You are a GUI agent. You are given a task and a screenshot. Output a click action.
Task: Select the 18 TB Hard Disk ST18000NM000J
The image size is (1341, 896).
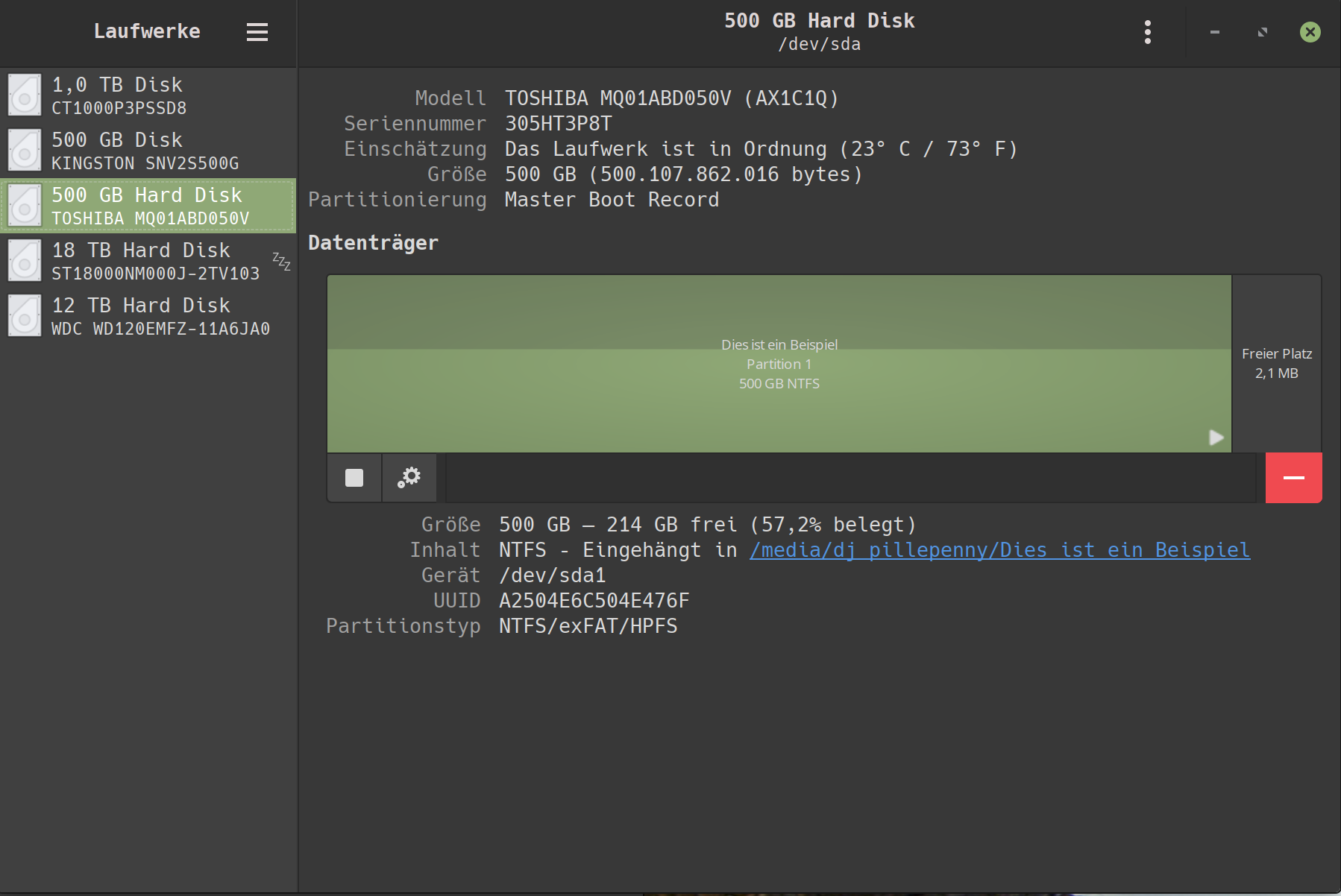148,261
